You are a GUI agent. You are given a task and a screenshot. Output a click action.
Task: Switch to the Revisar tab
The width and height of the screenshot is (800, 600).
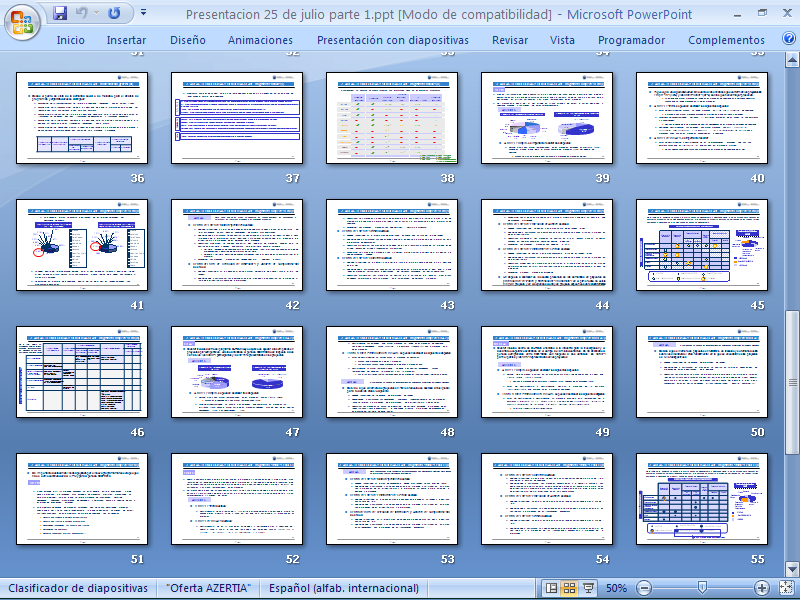click(x=510, y=40)
